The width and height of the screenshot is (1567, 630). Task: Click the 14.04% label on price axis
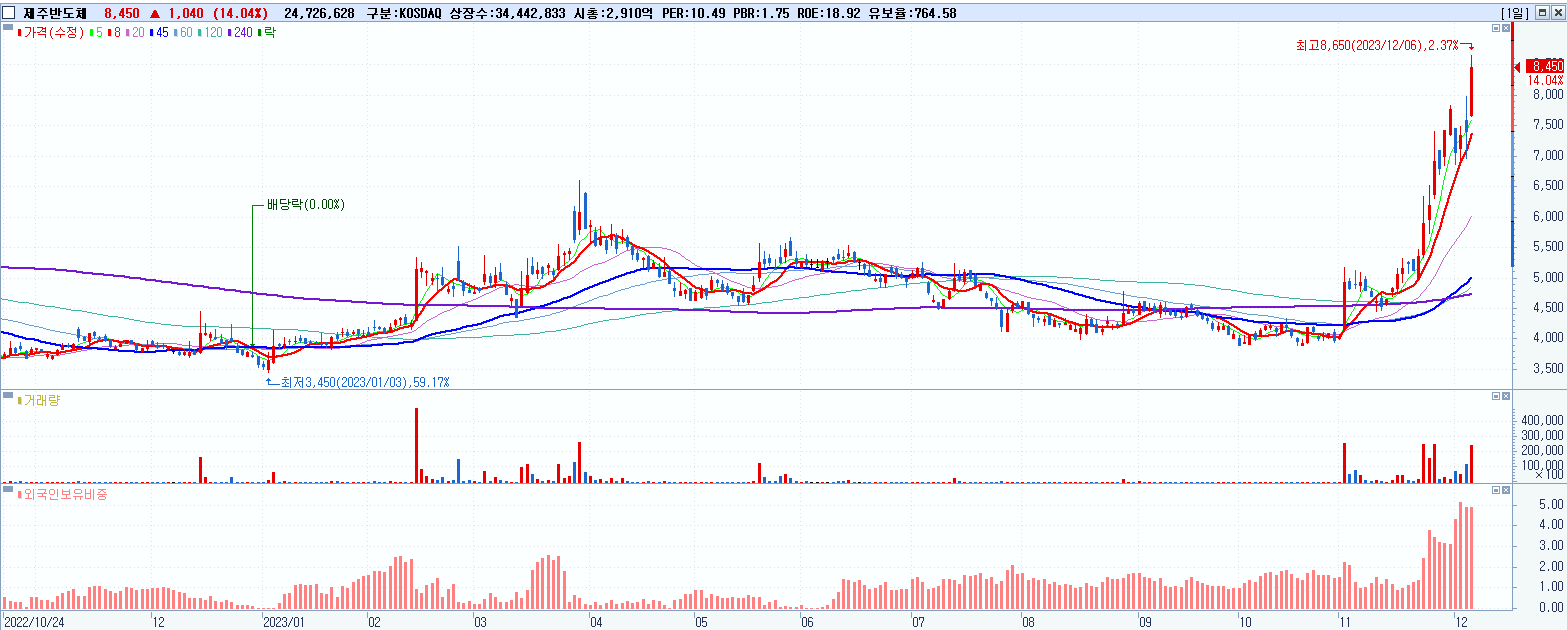[x=1546, y=80]
